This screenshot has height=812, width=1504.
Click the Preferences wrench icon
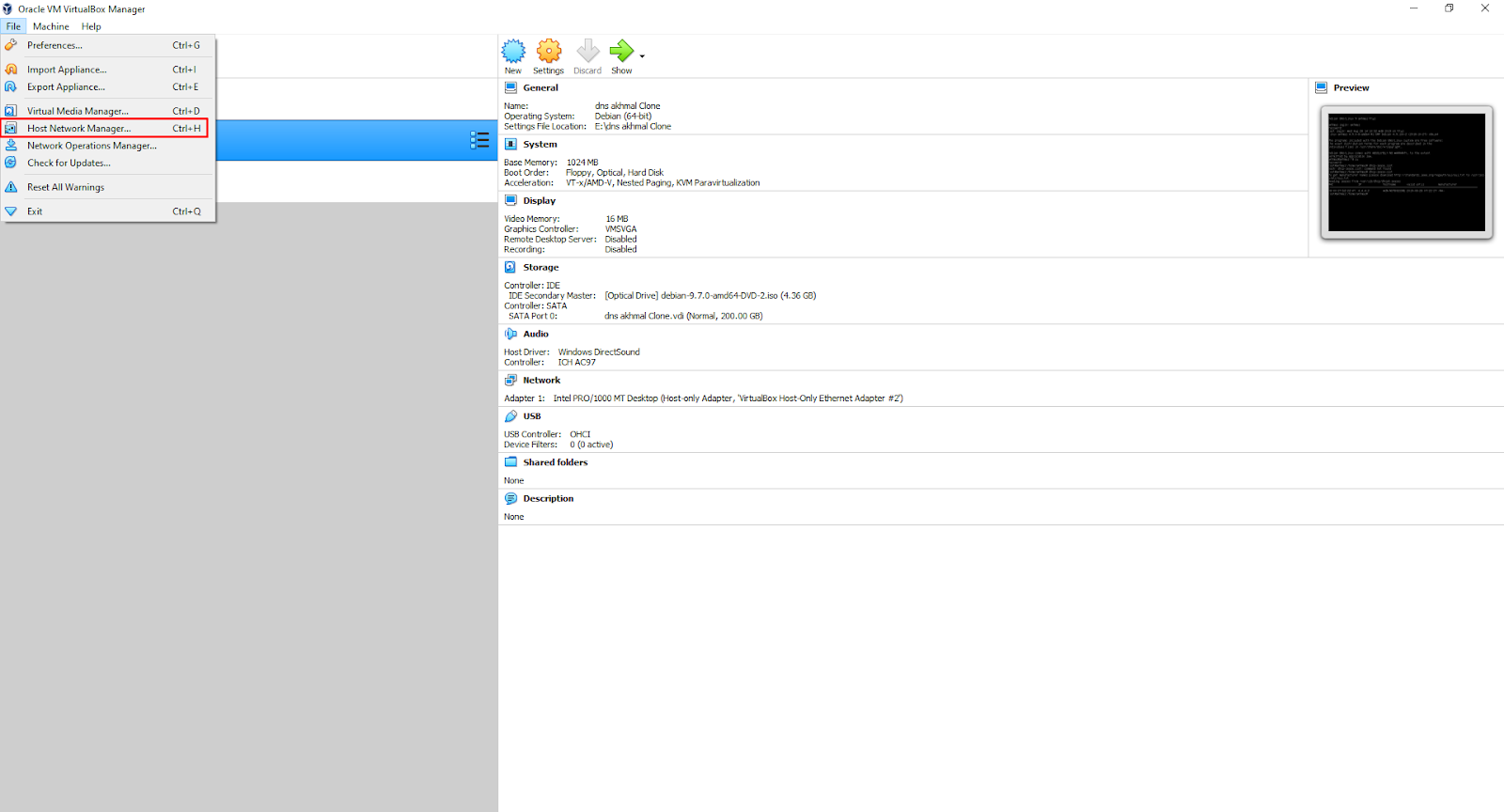pos(11,45)
